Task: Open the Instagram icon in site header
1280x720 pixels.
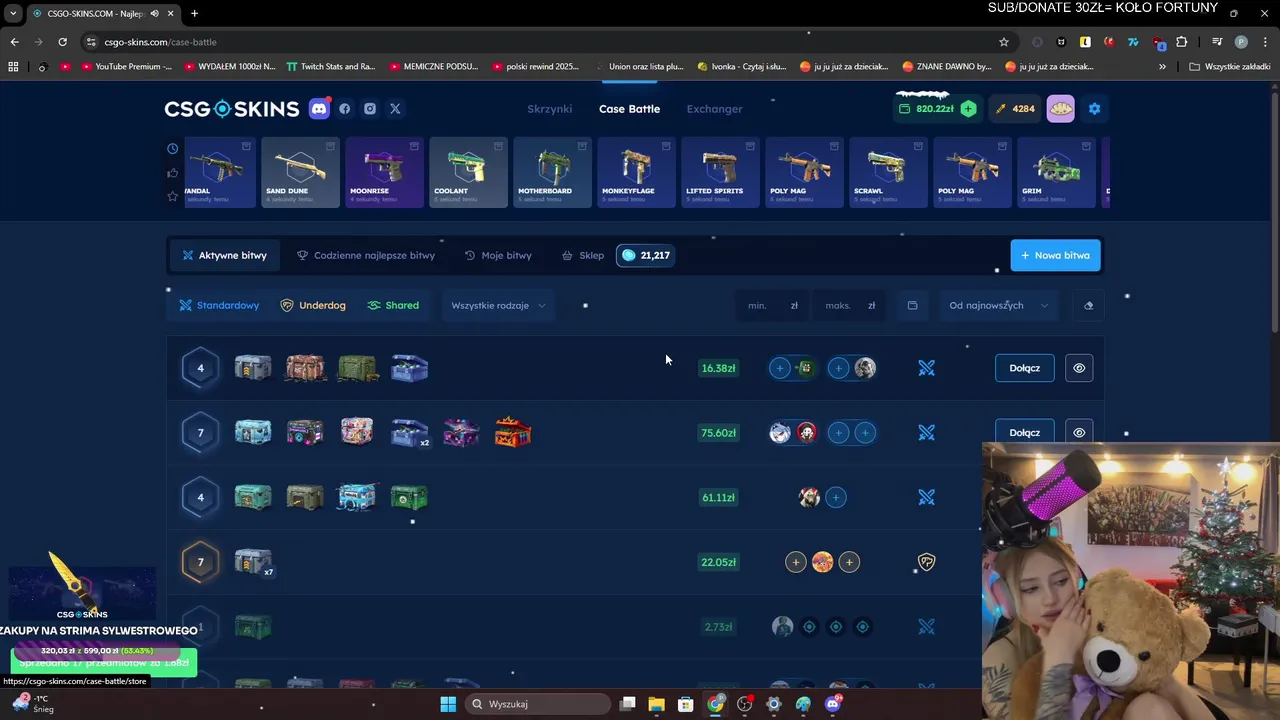Action: 370,109
